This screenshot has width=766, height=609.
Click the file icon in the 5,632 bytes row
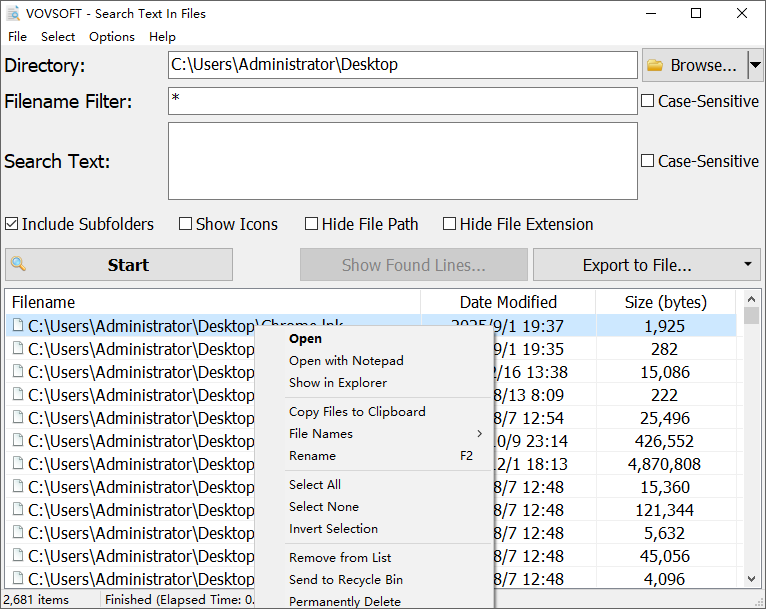point(18,531)
